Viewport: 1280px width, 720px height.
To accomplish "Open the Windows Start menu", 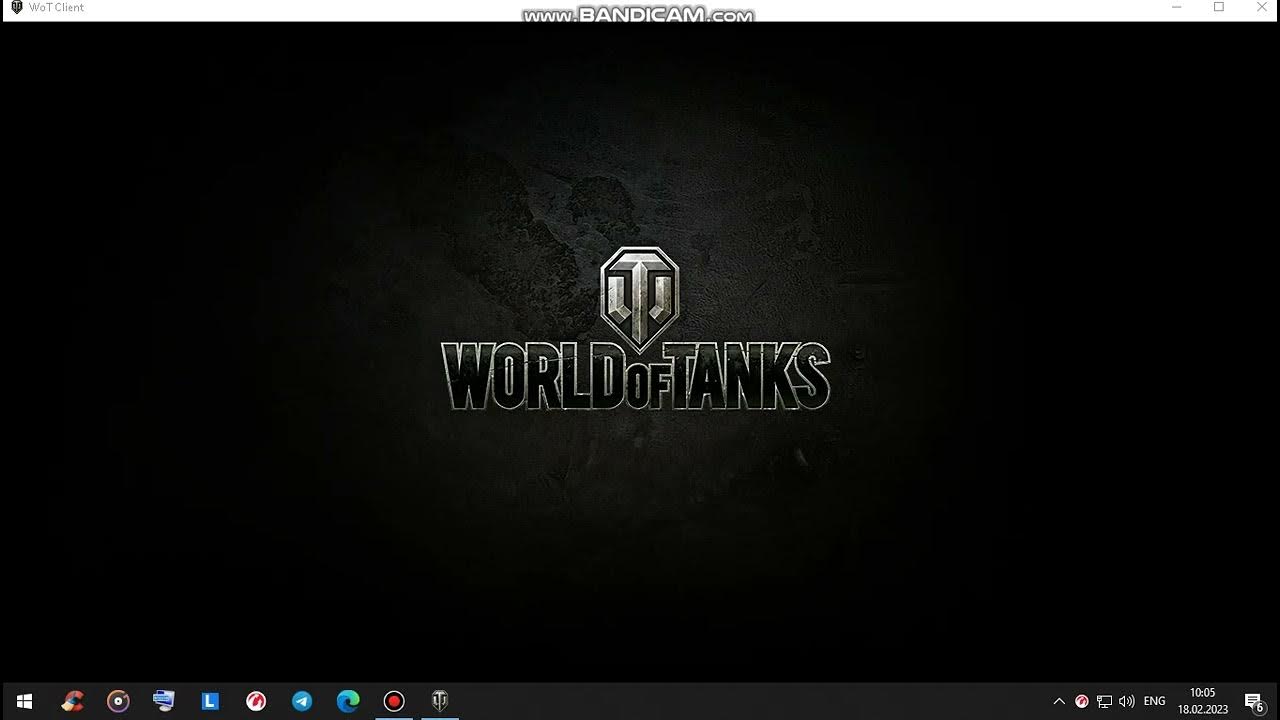I will pos(24,701).
